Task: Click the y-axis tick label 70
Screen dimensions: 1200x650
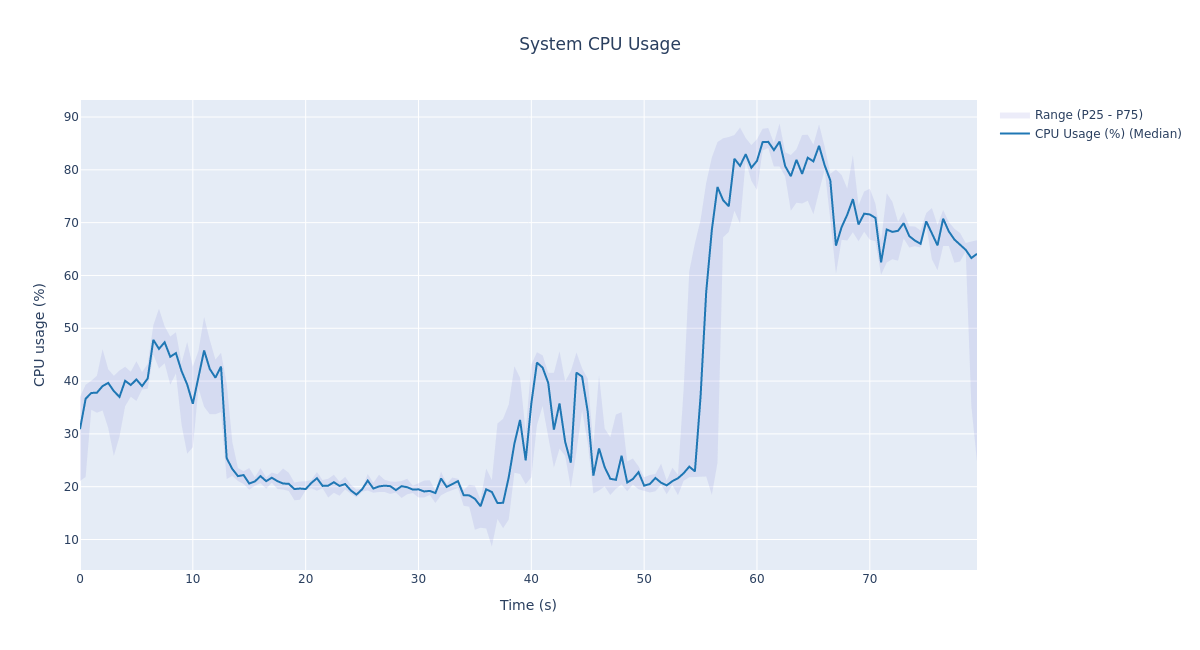Action: tap(71, 223)
